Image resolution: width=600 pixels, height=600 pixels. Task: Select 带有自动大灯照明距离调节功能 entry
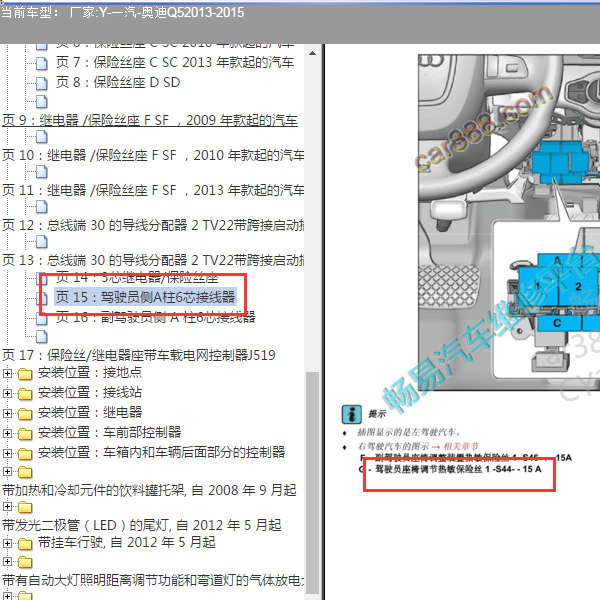pos(153,580)
